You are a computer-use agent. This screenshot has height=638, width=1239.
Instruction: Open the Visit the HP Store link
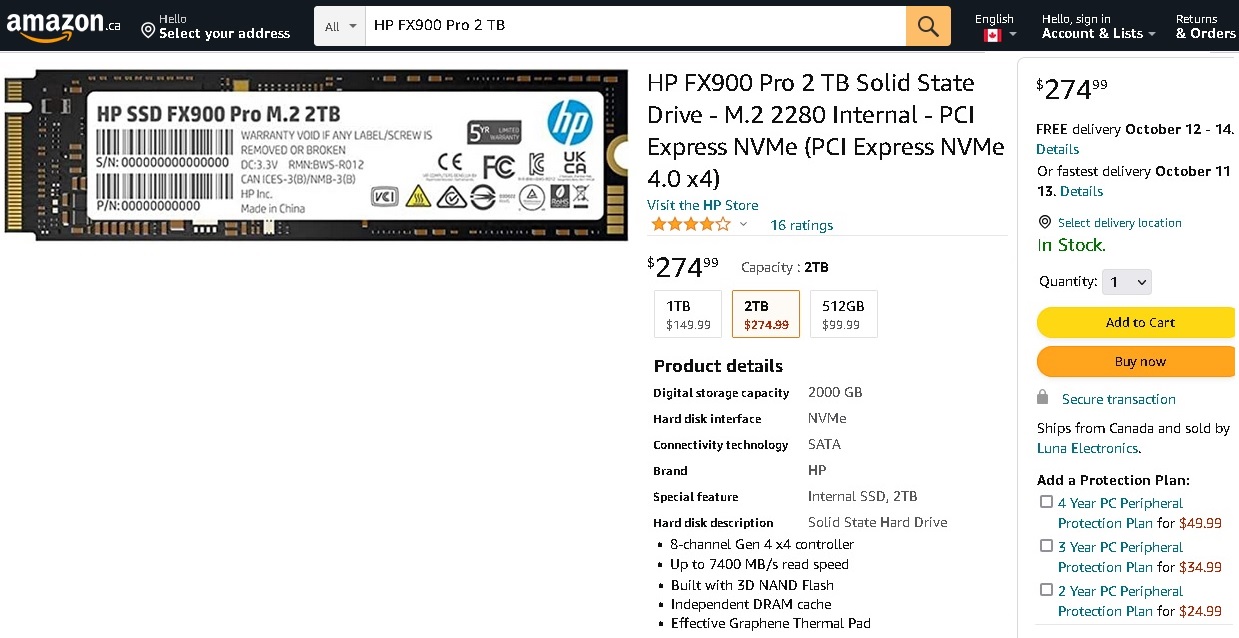click(702, 205)
